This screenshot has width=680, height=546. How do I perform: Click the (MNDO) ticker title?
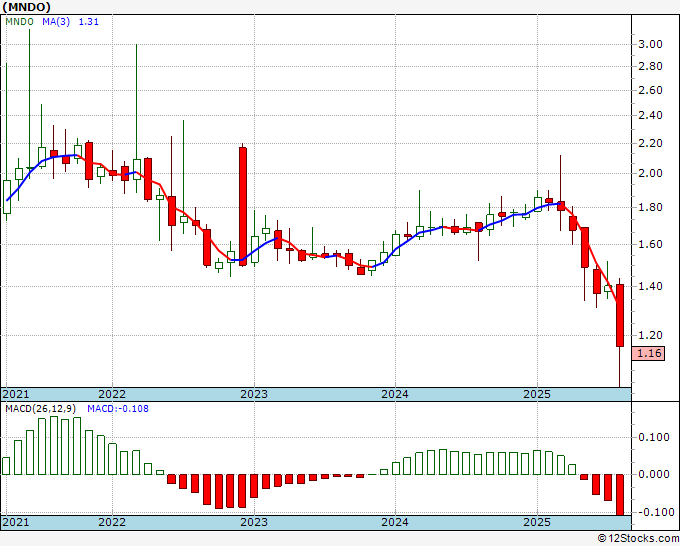[33, 9]
